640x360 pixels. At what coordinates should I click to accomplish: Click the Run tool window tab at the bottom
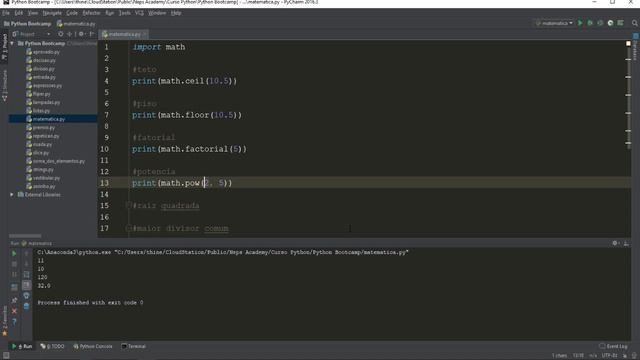pos(22,346)
